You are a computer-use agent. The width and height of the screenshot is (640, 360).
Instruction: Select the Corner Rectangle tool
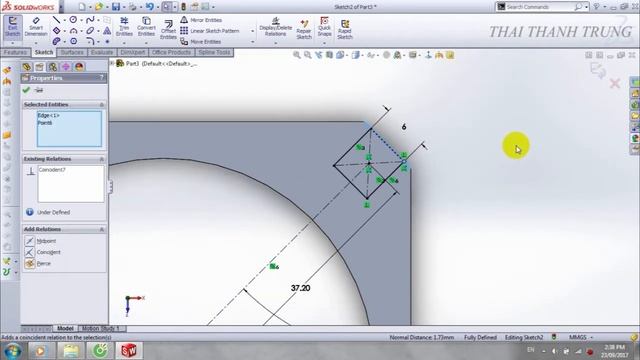pos(56,31)
